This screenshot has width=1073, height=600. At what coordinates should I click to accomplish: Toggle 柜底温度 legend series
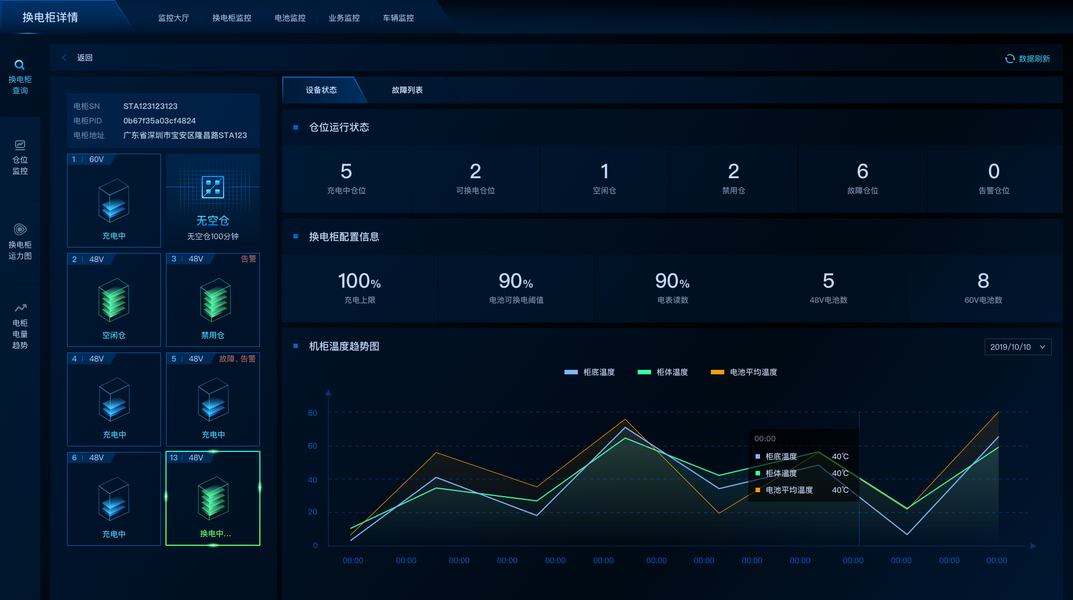[589, 372]
